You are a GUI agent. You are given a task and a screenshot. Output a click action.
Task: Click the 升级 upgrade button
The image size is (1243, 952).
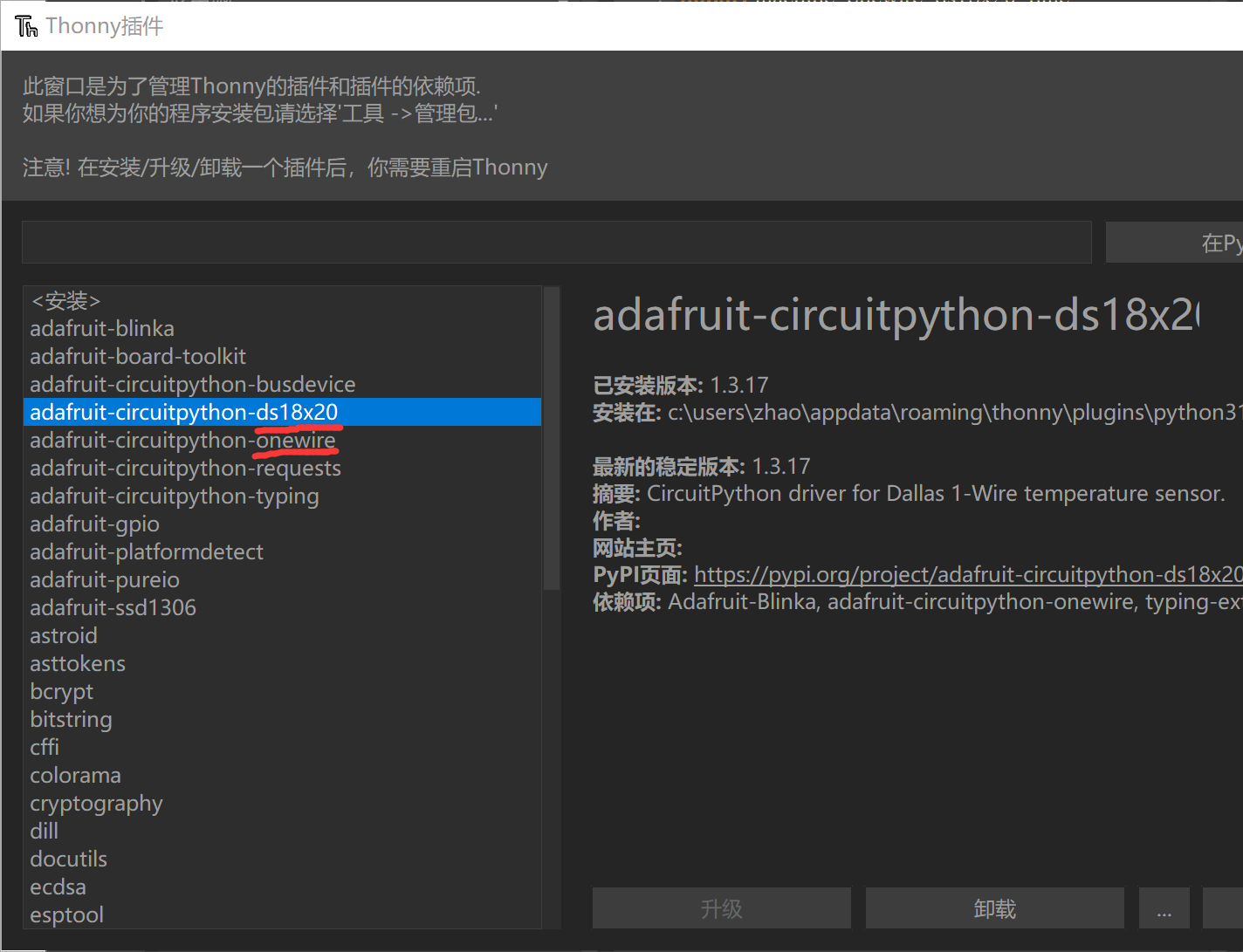(722, 908)
